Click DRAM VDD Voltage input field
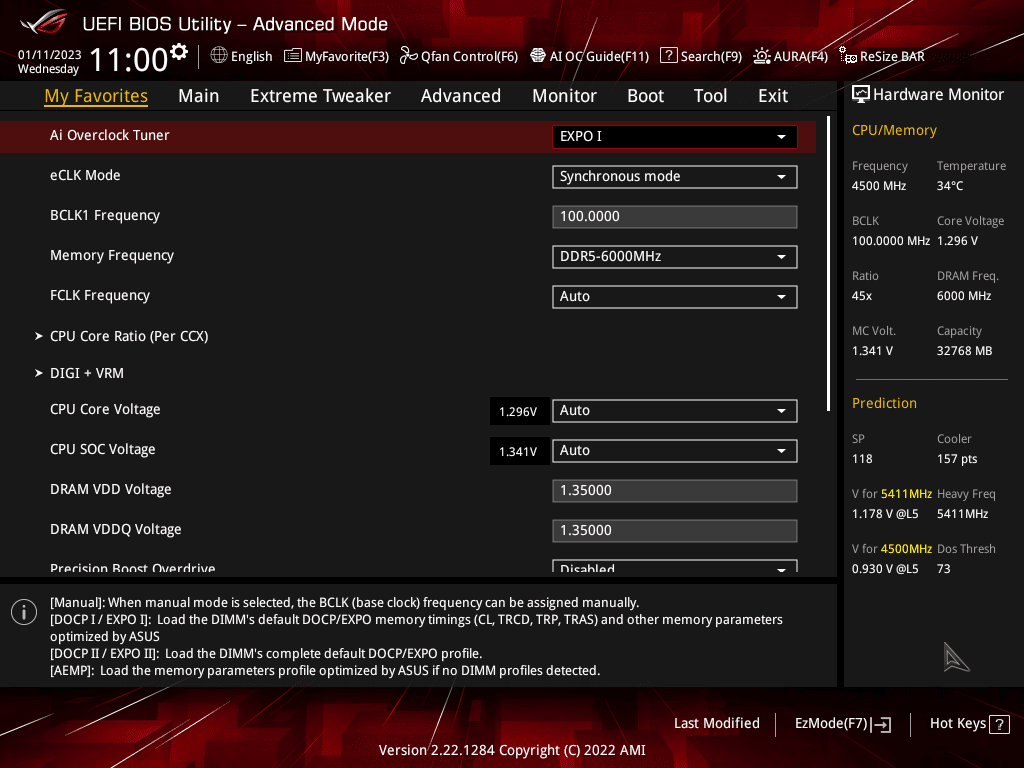 [675, 490]
